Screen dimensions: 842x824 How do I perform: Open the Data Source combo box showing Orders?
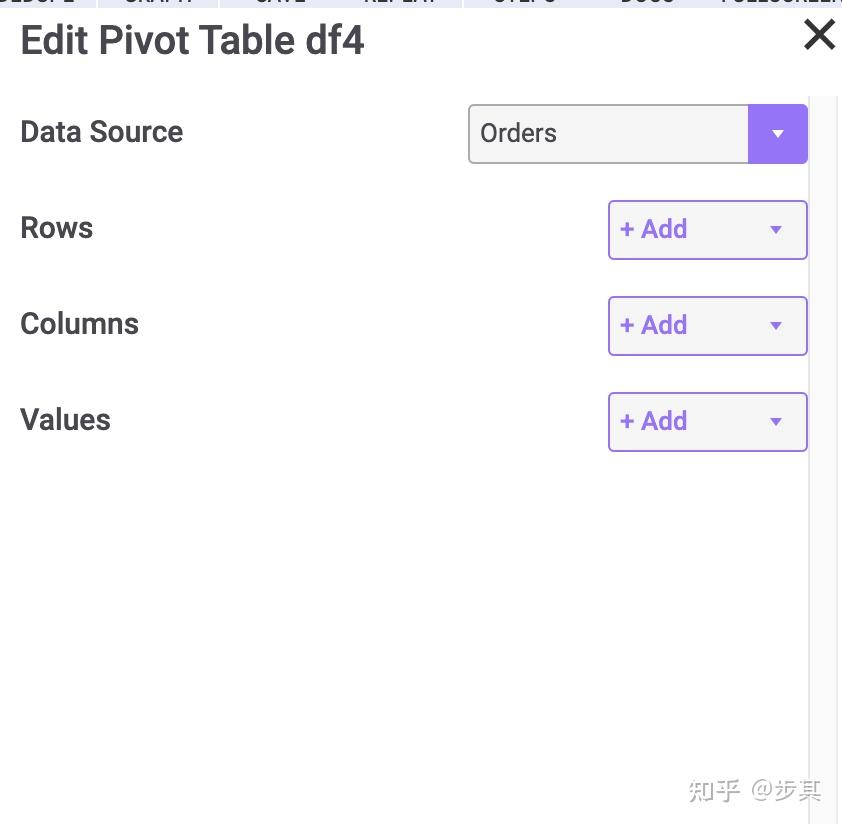(608, 133)
